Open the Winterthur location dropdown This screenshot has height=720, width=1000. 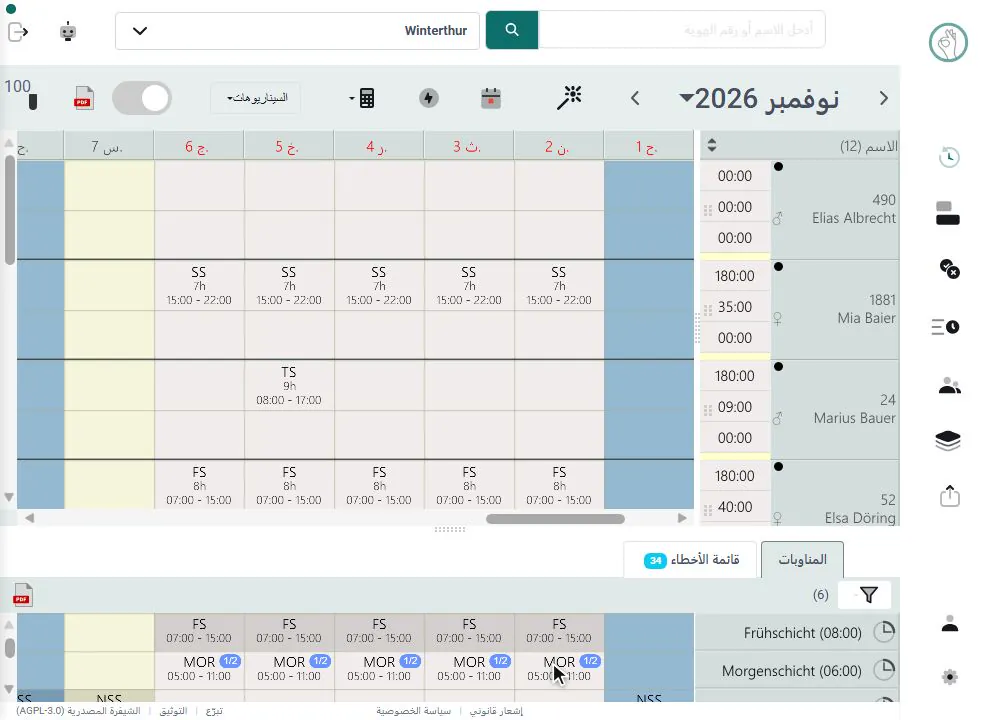point(297,31)
